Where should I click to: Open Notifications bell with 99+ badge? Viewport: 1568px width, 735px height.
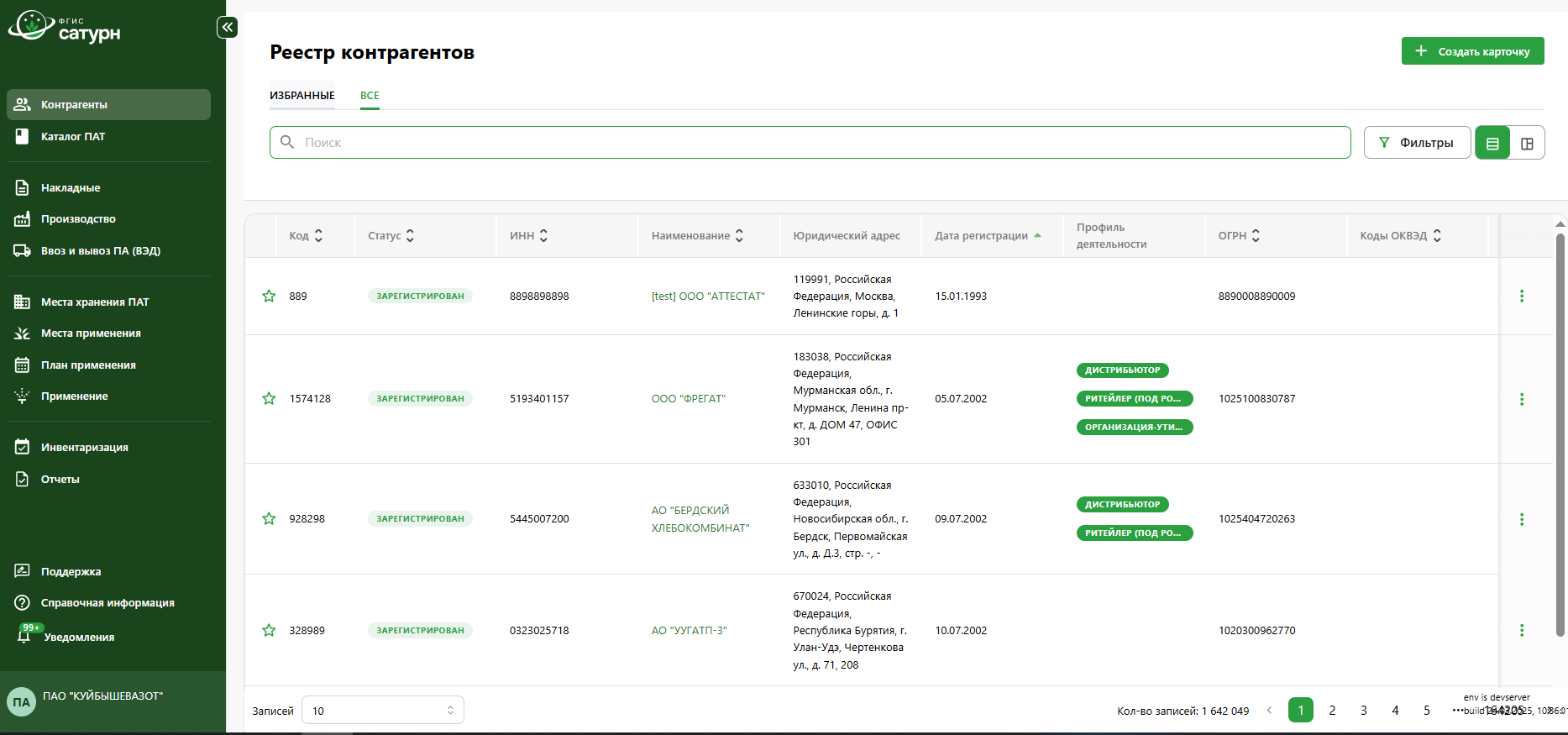25,636
